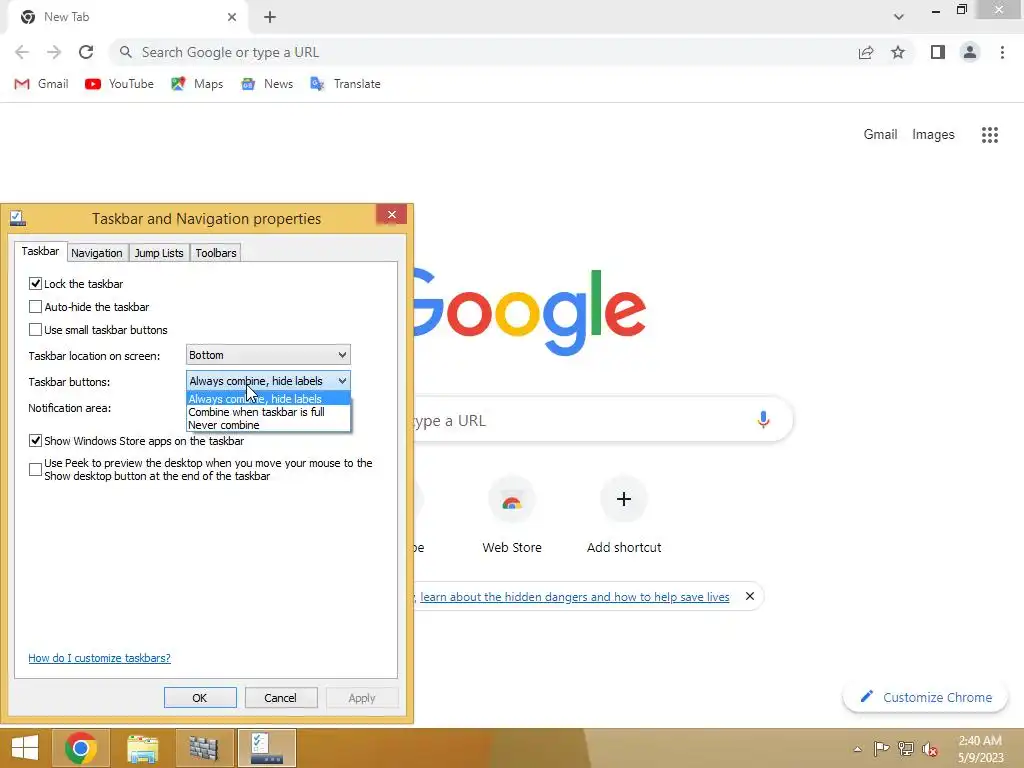Open How do I customize taskbars link
Screen dimensions: 1024x768
[99, 658]
